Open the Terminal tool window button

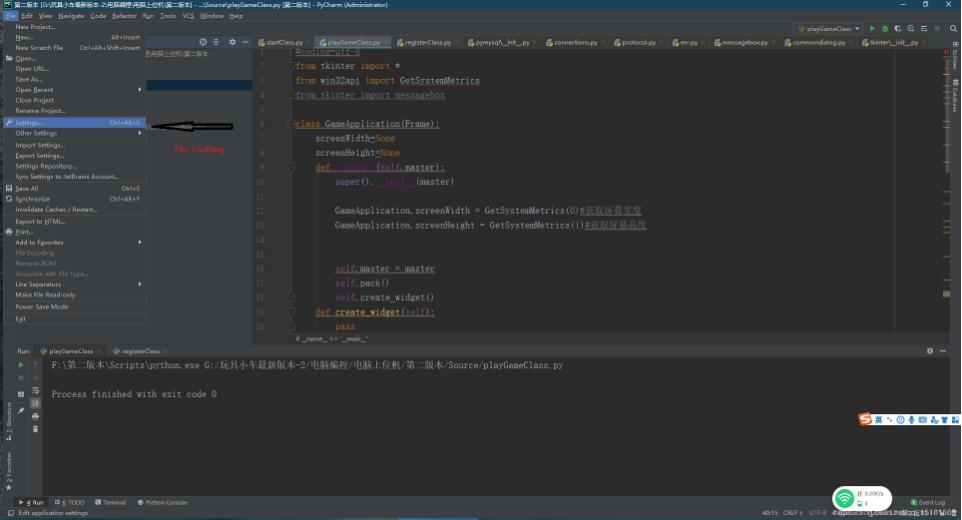point(110,502)
